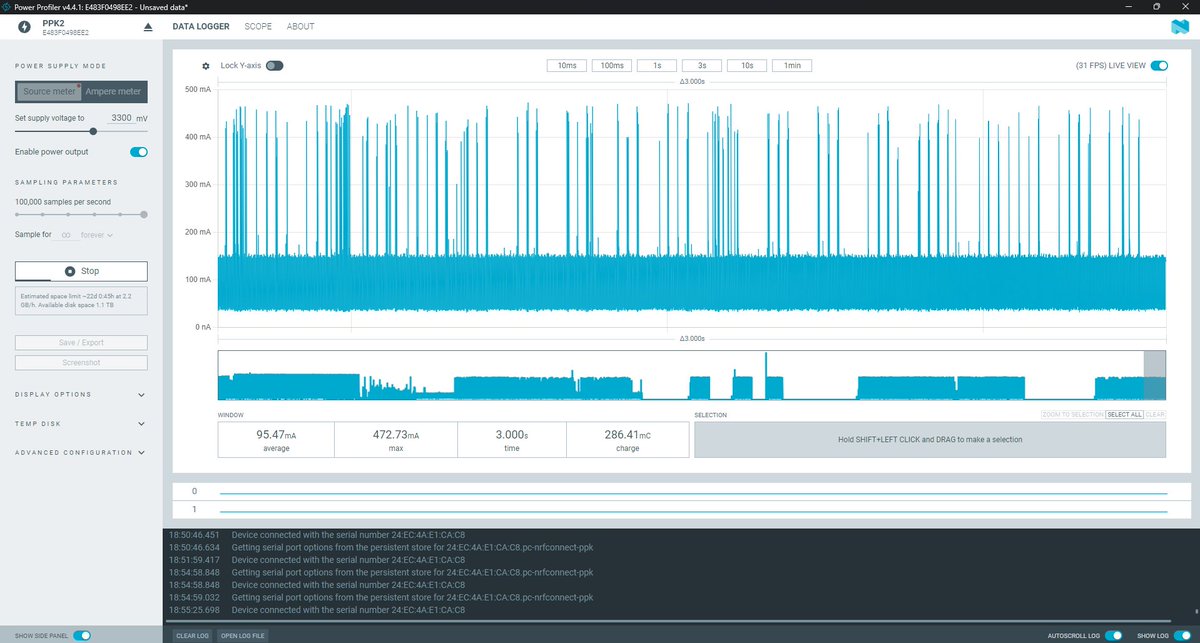Viewport: 1200px width, 643px height.
Task: Set time window to 10s
Action: [747, 66]
